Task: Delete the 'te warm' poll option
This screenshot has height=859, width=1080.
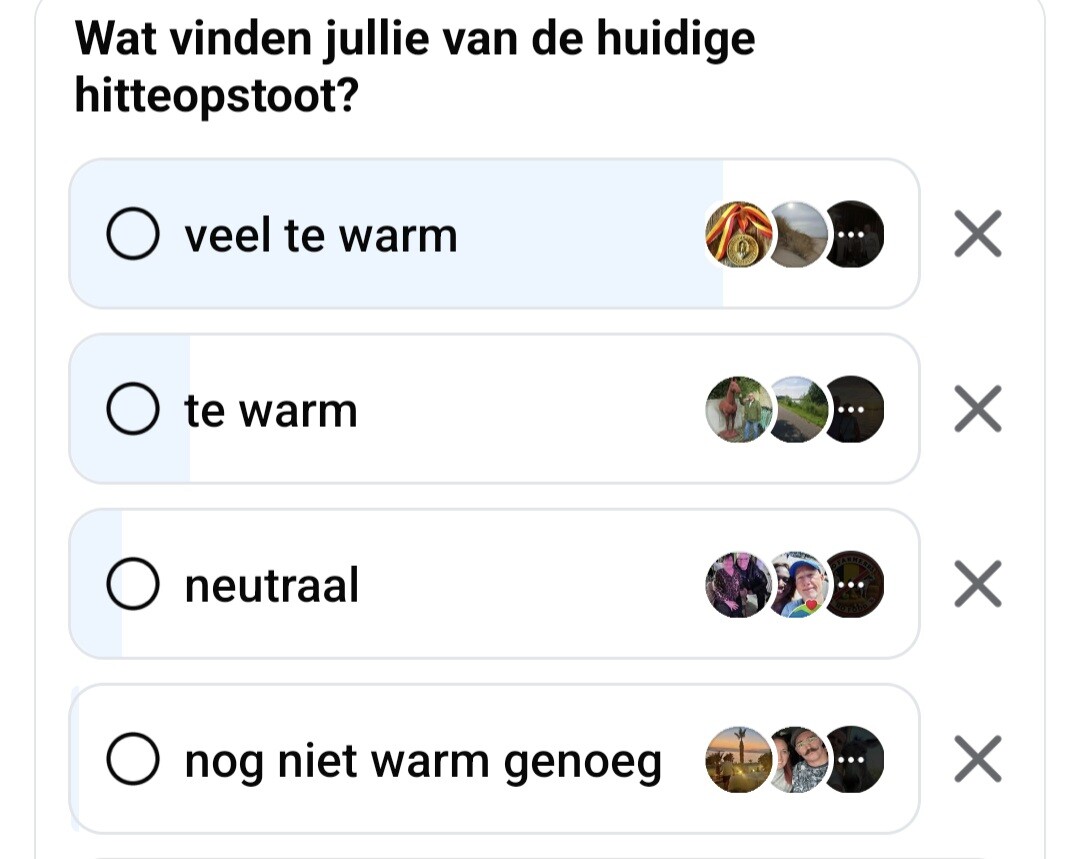Action: [977, 410]
